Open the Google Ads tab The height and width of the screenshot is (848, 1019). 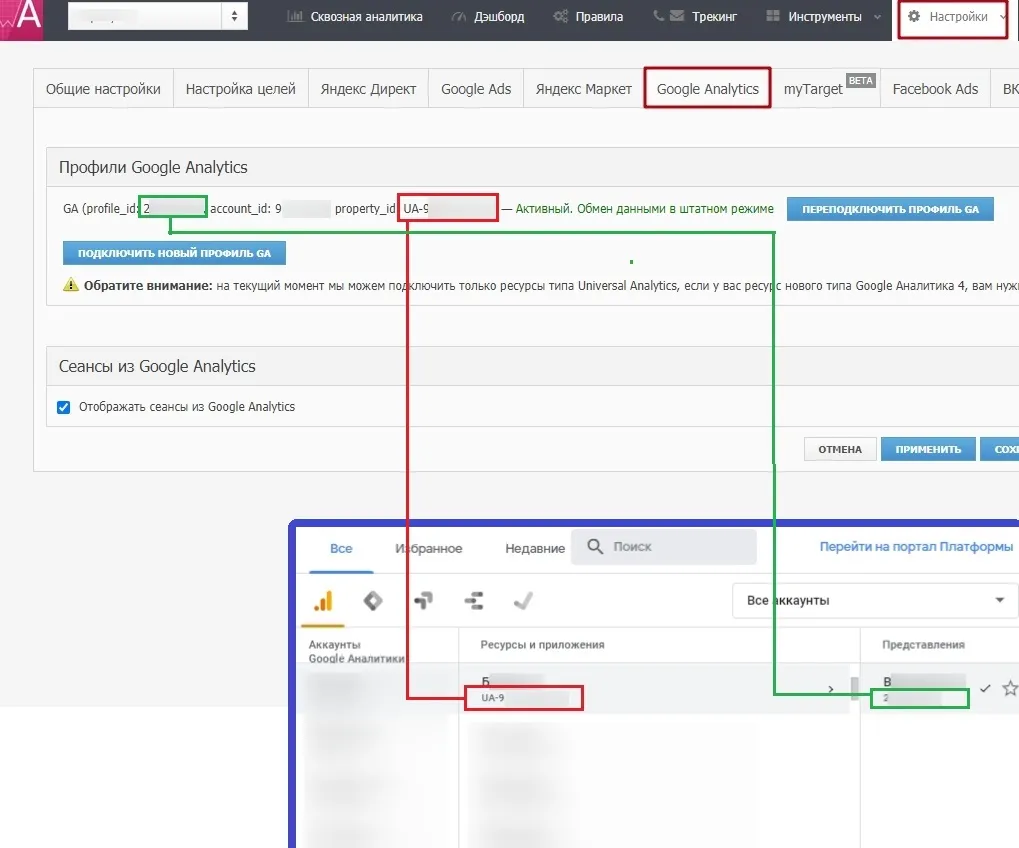(476, 89)
